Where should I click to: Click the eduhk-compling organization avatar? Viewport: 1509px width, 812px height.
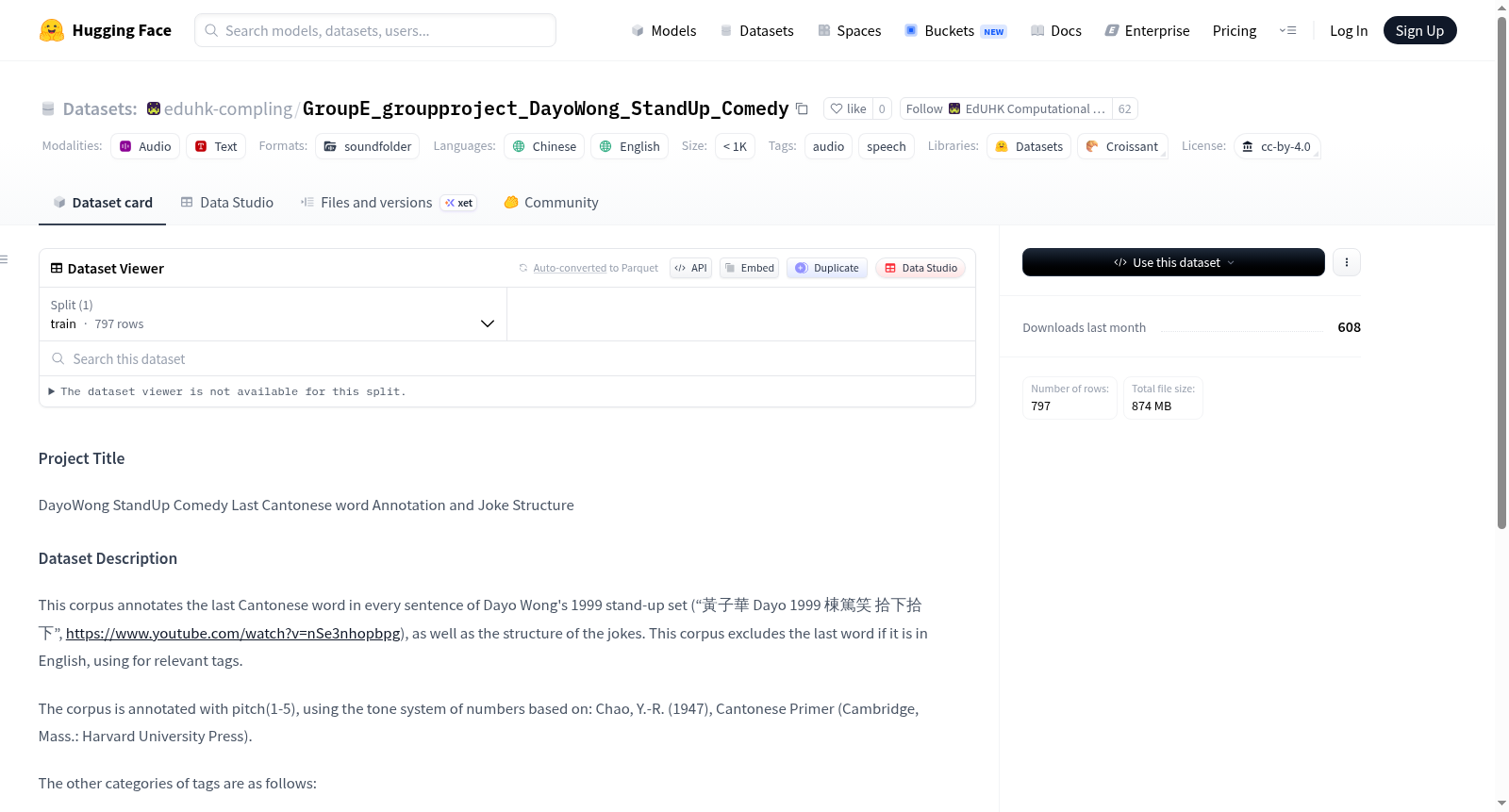click(154, 108)
